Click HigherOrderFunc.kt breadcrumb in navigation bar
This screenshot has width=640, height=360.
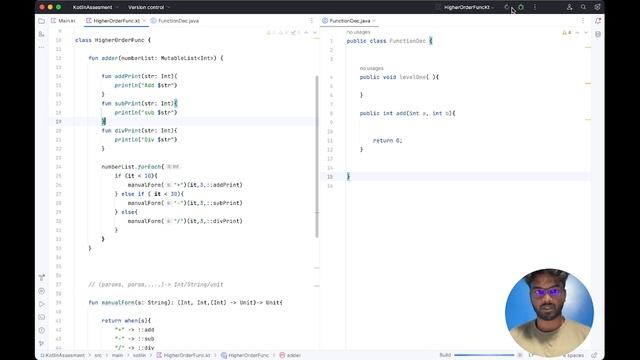tap(183, 356)
